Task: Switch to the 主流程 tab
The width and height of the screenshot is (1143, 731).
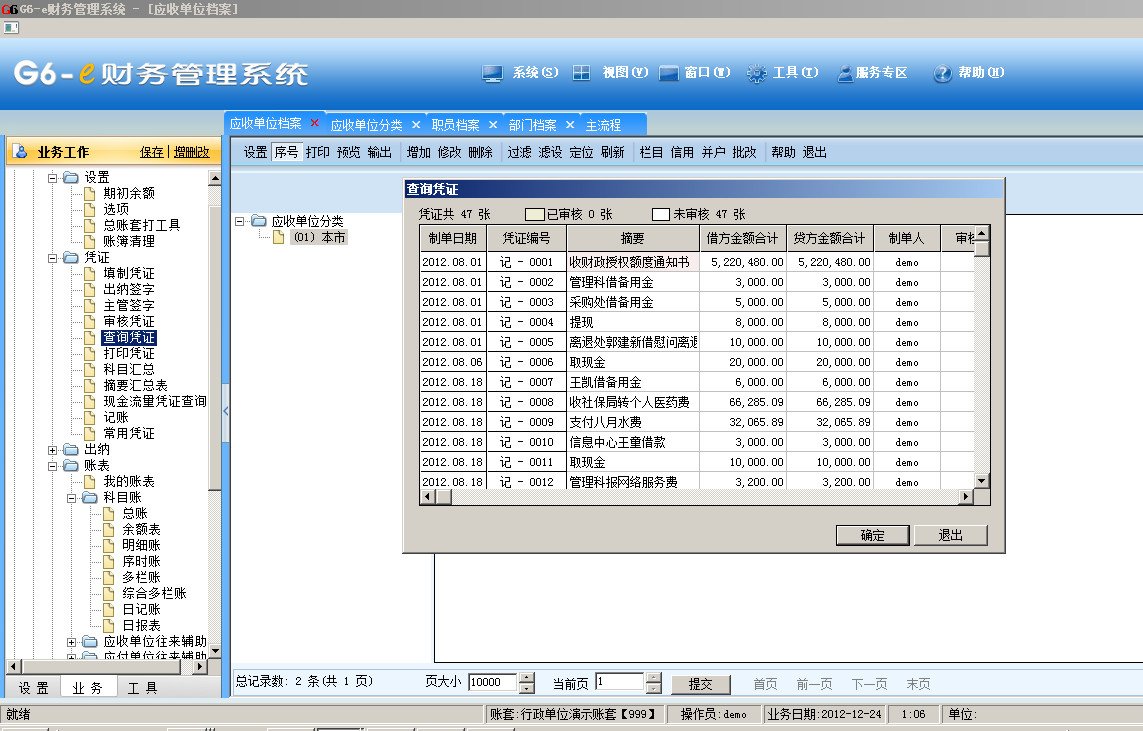Action: click(x=603, y=125)
